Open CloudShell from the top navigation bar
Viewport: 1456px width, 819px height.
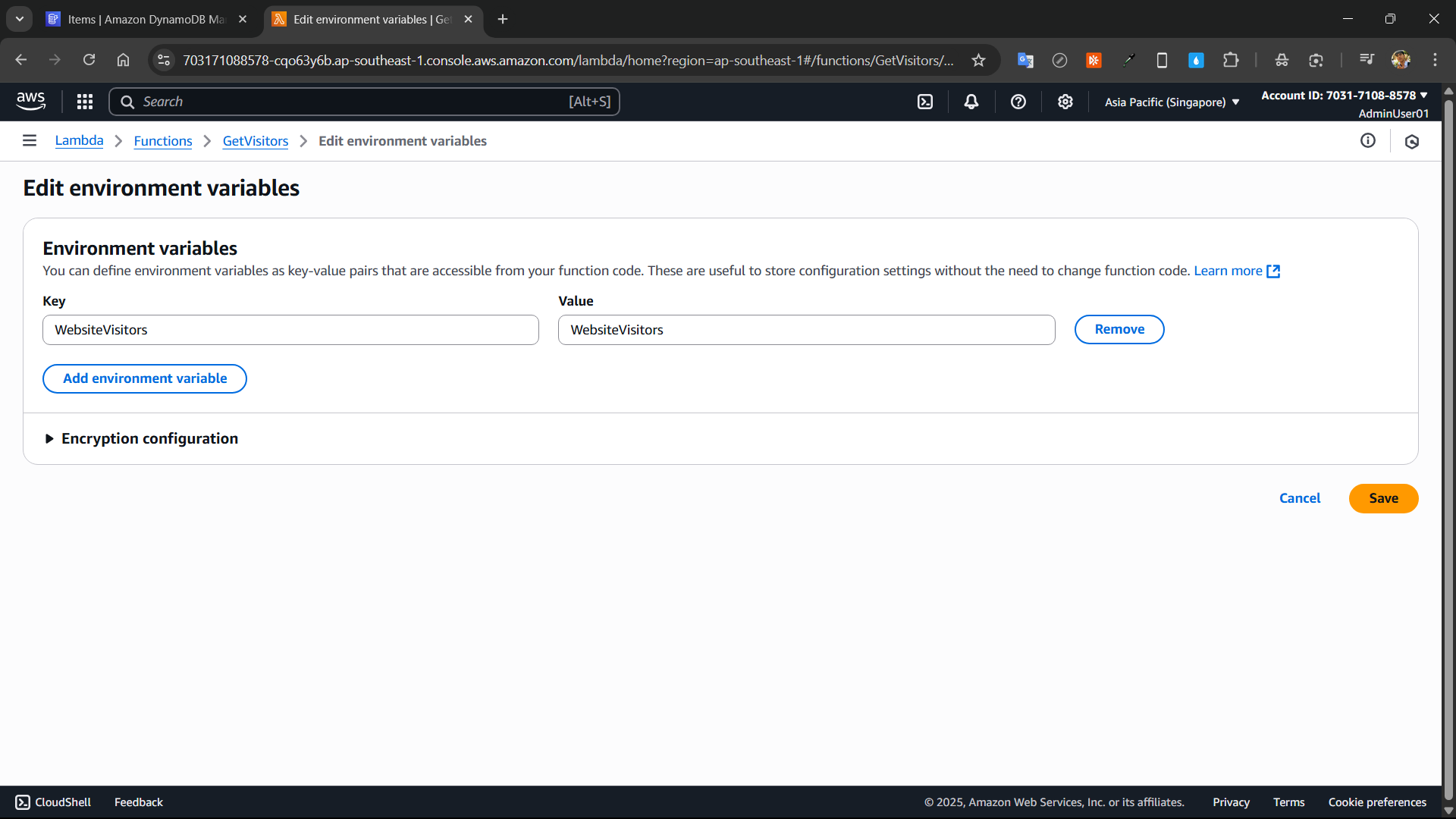pos(925,102)
